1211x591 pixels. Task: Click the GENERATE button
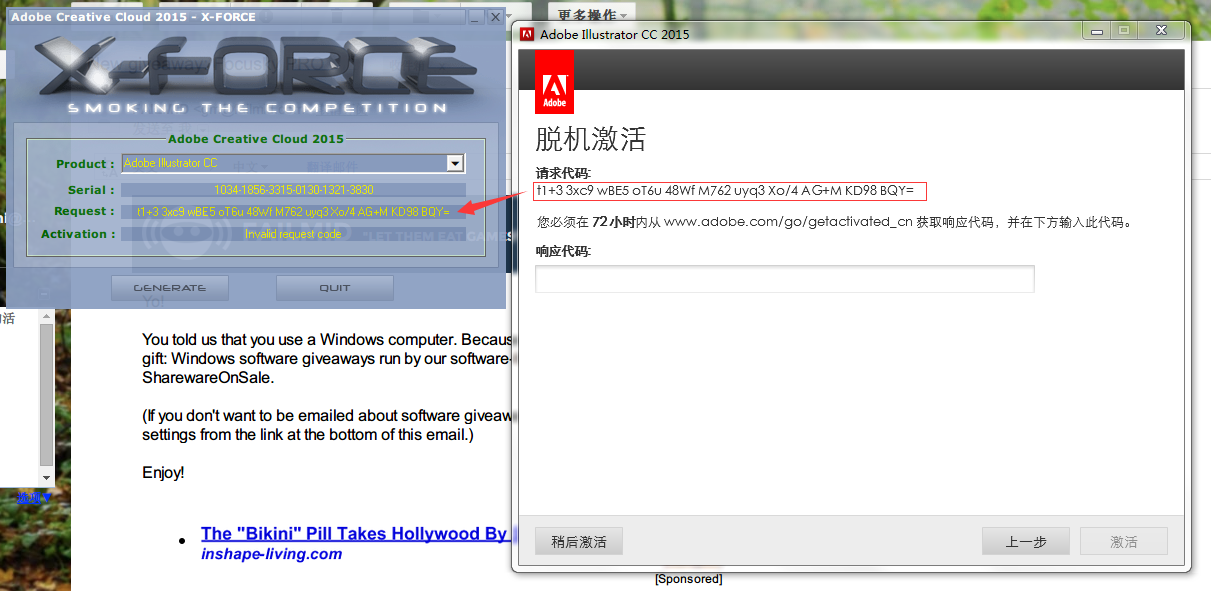click(170, 288)
